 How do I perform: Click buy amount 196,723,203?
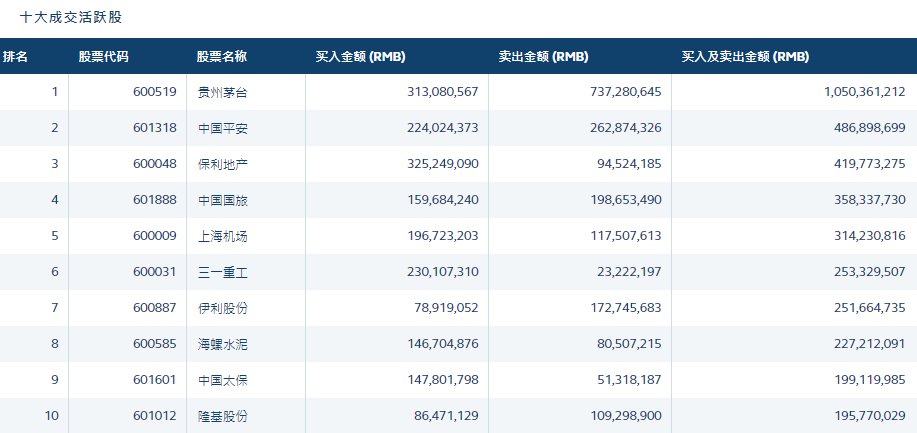(443, 236)
